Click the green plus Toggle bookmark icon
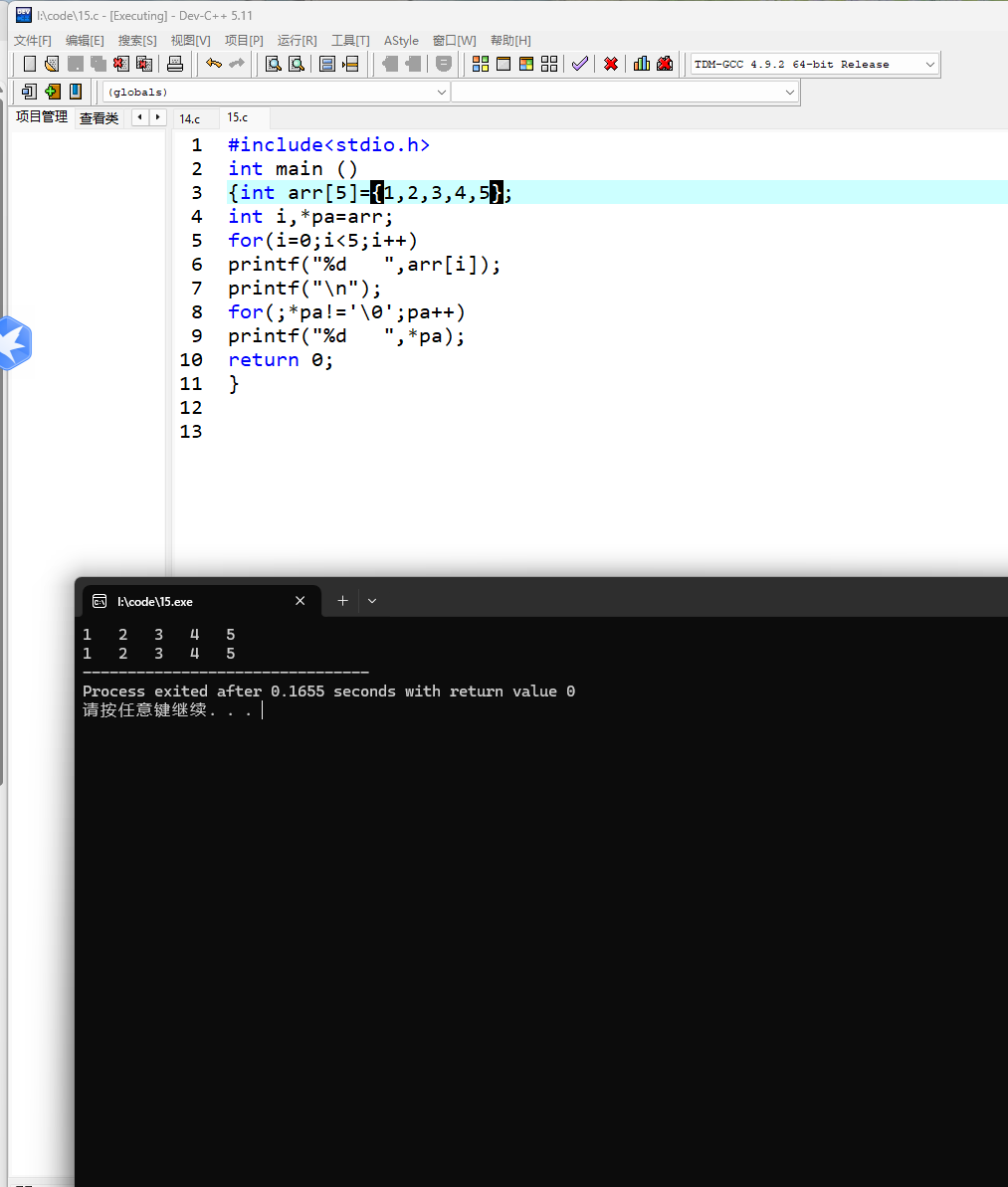 click(53, 92)
